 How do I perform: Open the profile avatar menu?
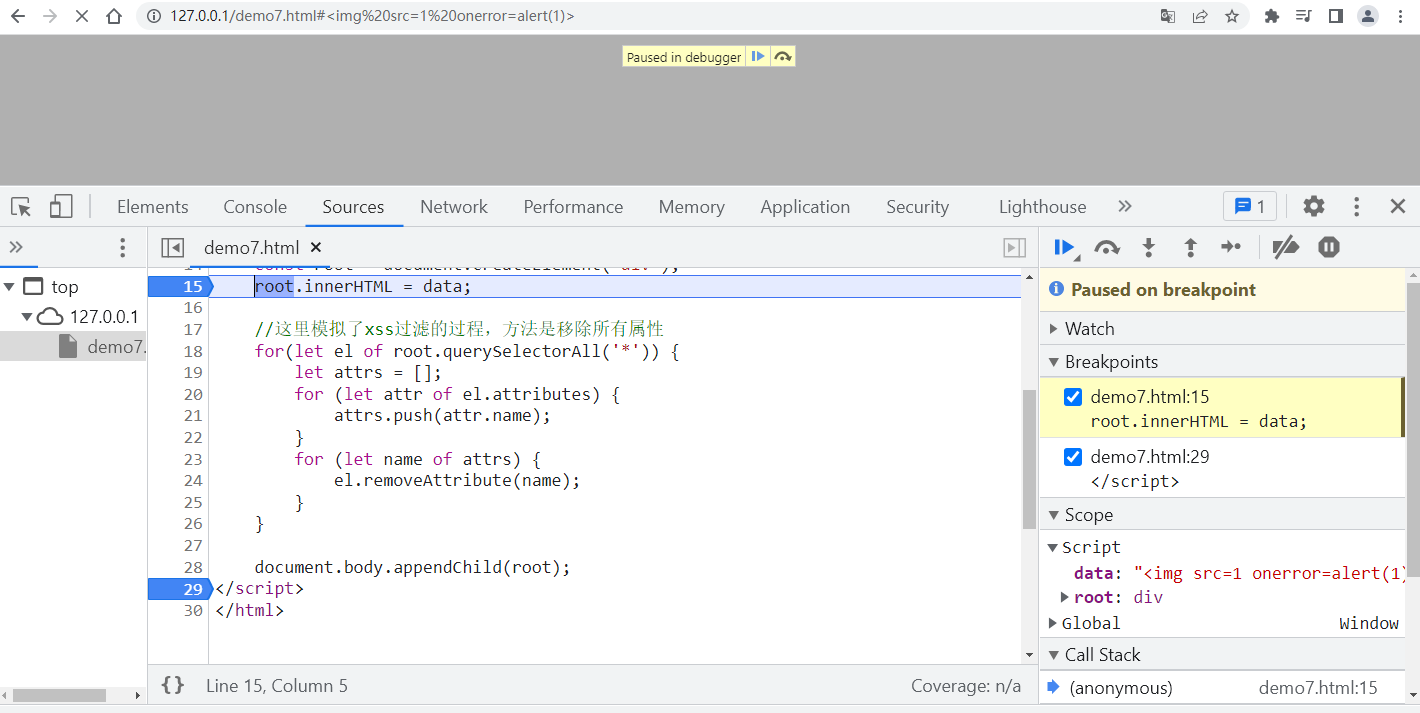coord(1368,16)
